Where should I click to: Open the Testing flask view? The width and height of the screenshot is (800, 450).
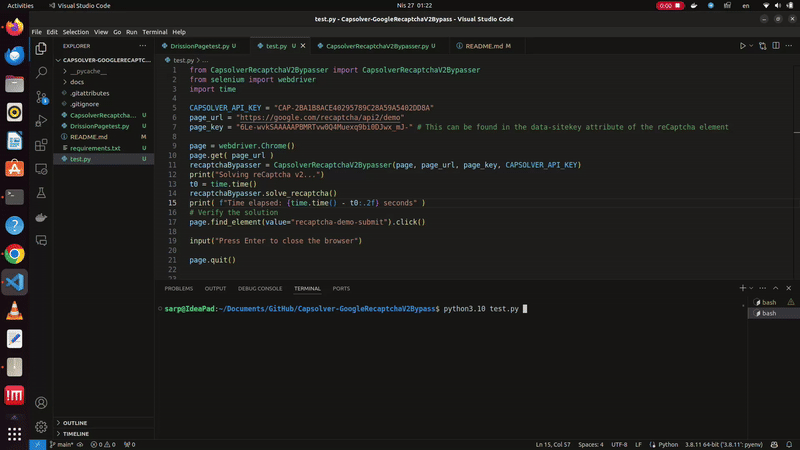[x=41, y=193]
